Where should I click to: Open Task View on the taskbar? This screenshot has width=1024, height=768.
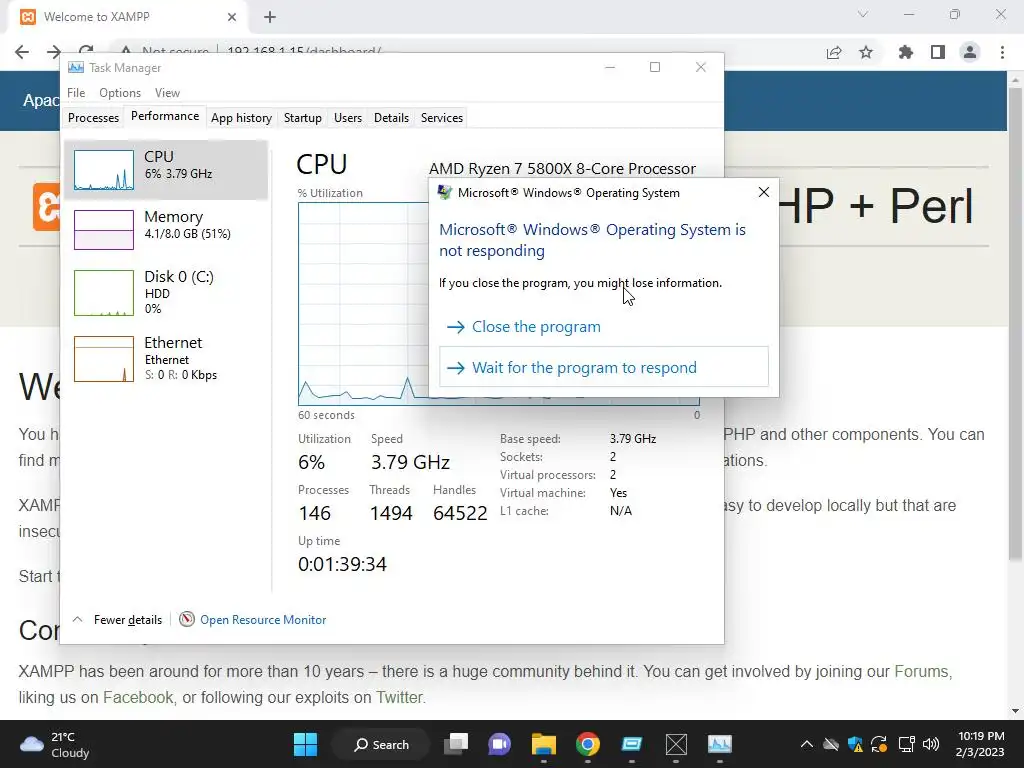[x=456, y=744]
